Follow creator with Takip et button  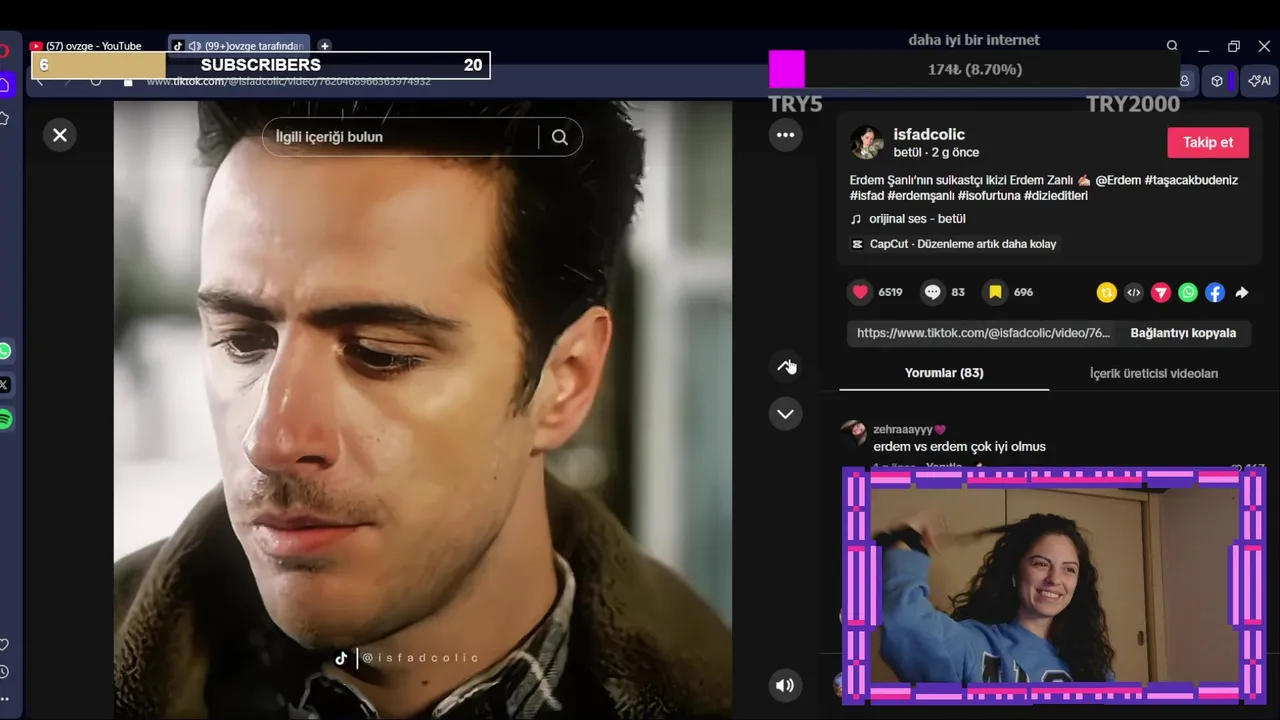pyautogui.click(x=1208, y=142)
